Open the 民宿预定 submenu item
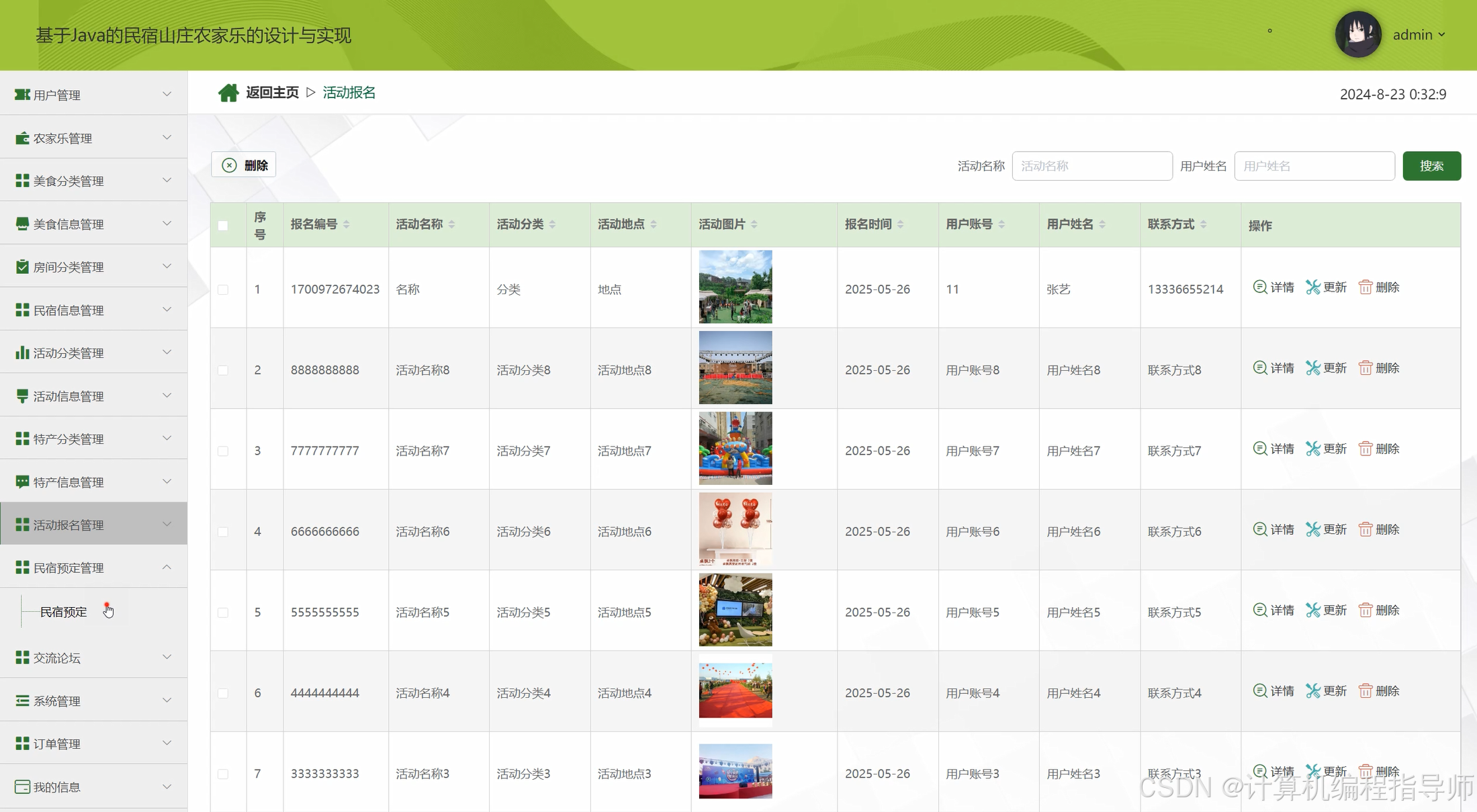The image size is (1477, 812). coord(64,611)
